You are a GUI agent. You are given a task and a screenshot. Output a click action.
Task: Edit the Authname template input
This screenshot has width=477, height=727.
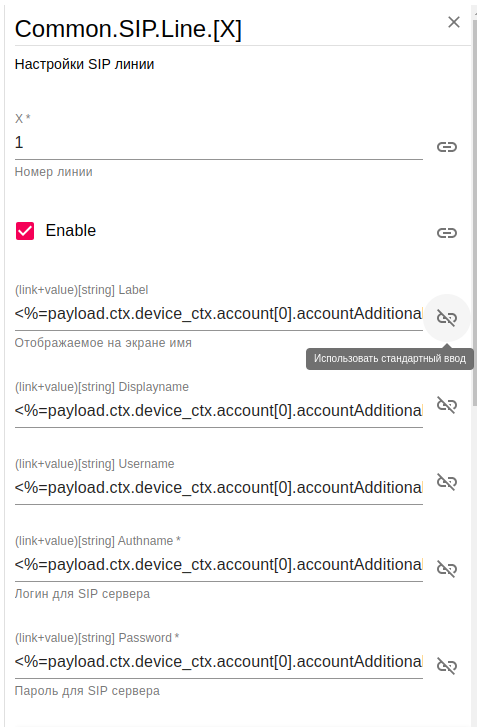219,565
